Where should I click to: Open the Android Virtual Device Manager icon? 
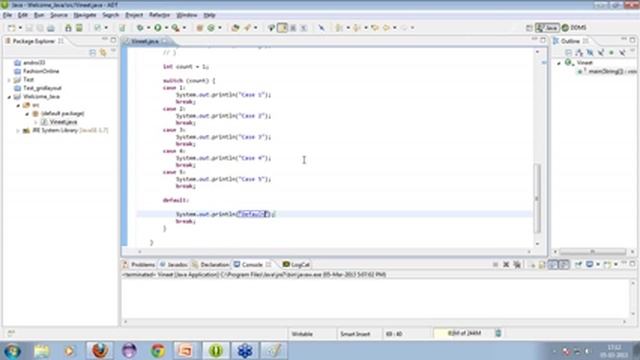coord(79,28)
